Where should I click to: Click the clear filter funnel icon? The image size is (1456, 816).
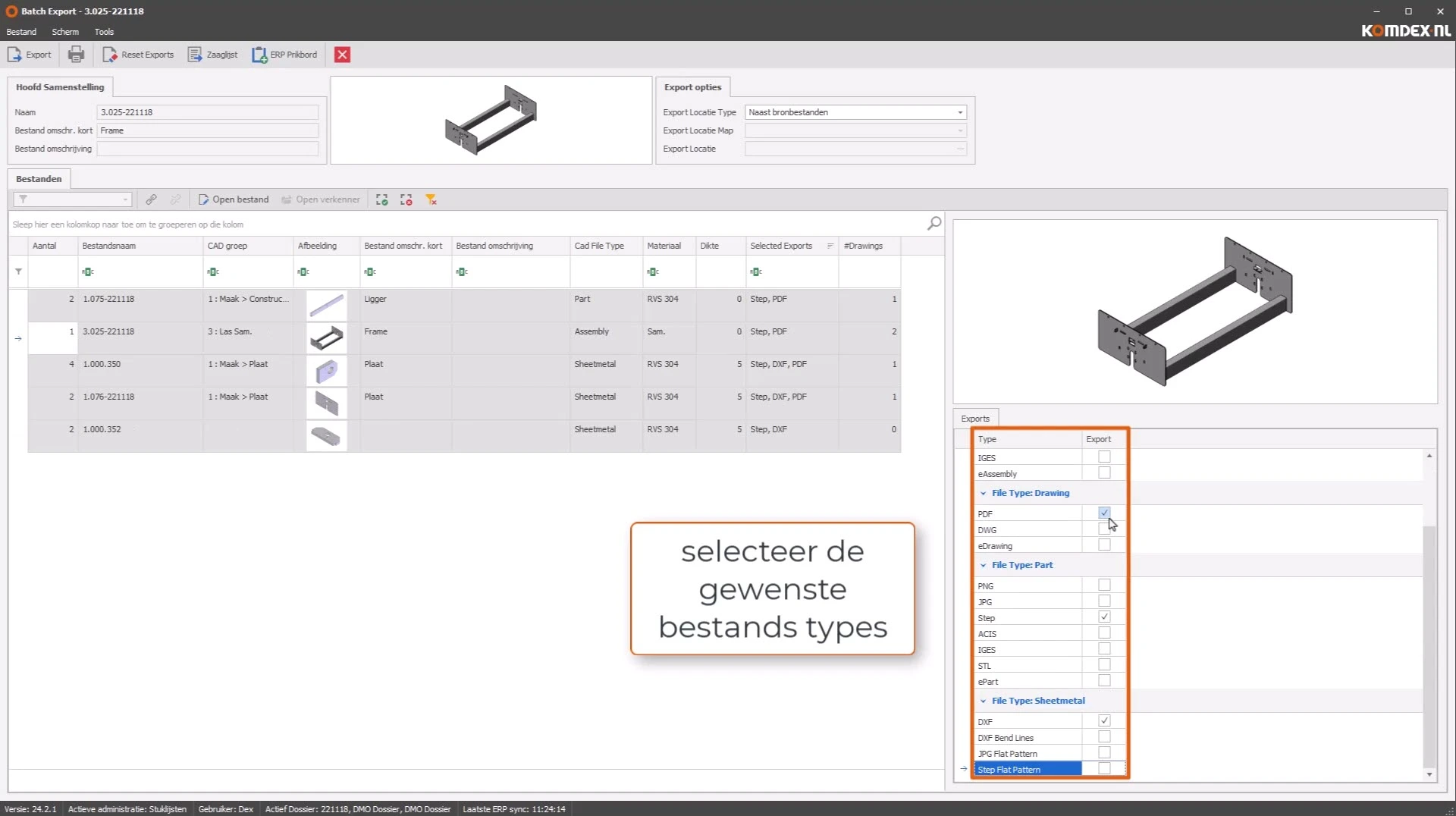431,199
